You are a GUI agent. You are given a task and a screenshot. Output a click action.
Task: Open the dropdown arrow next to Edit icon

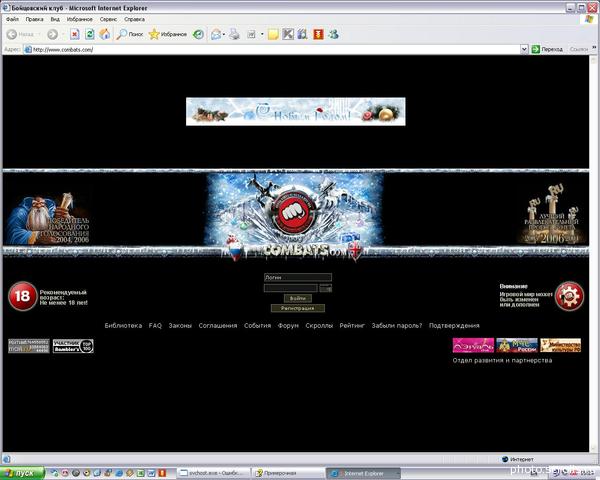262,34
